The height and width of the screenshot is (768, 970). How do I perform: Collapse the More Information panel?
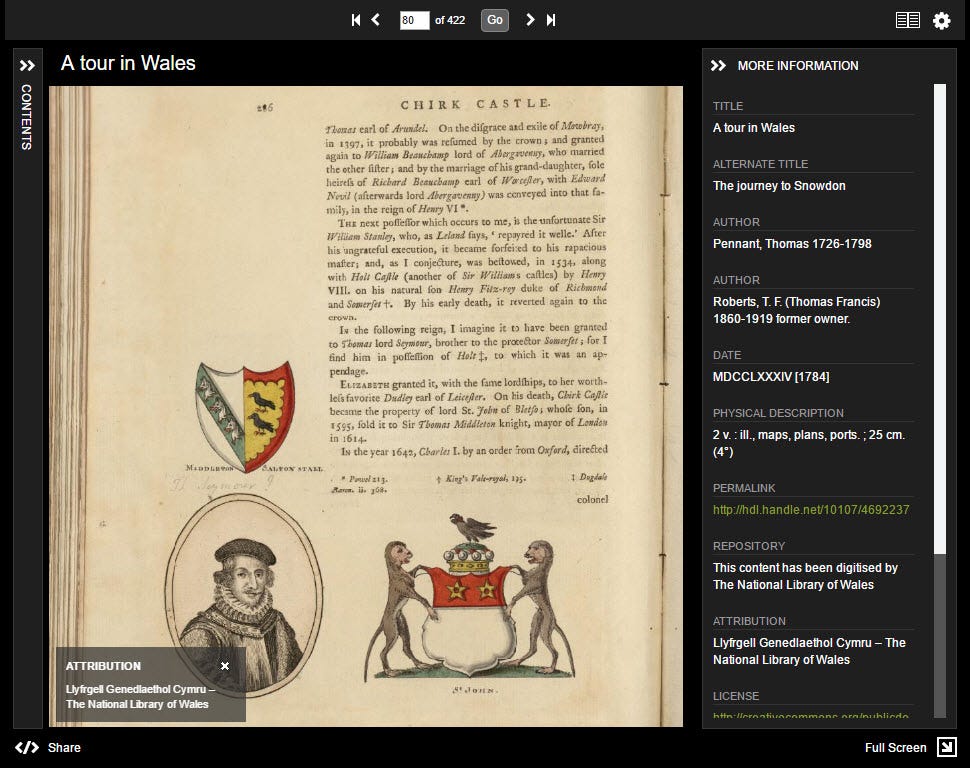point(718,66)
